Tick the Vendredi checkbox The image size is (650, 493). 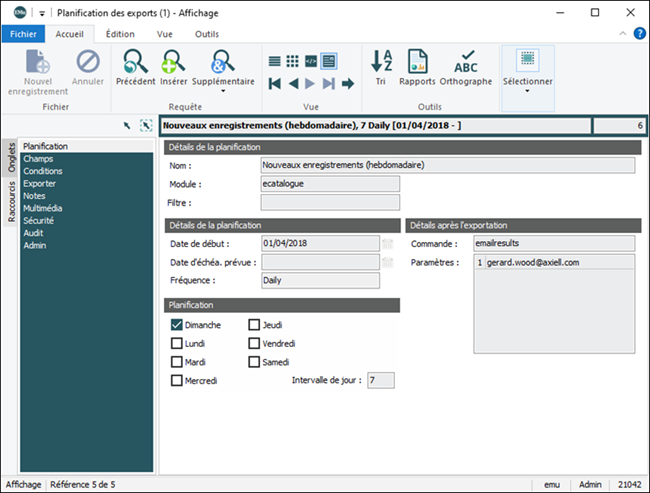pos(254,343)
